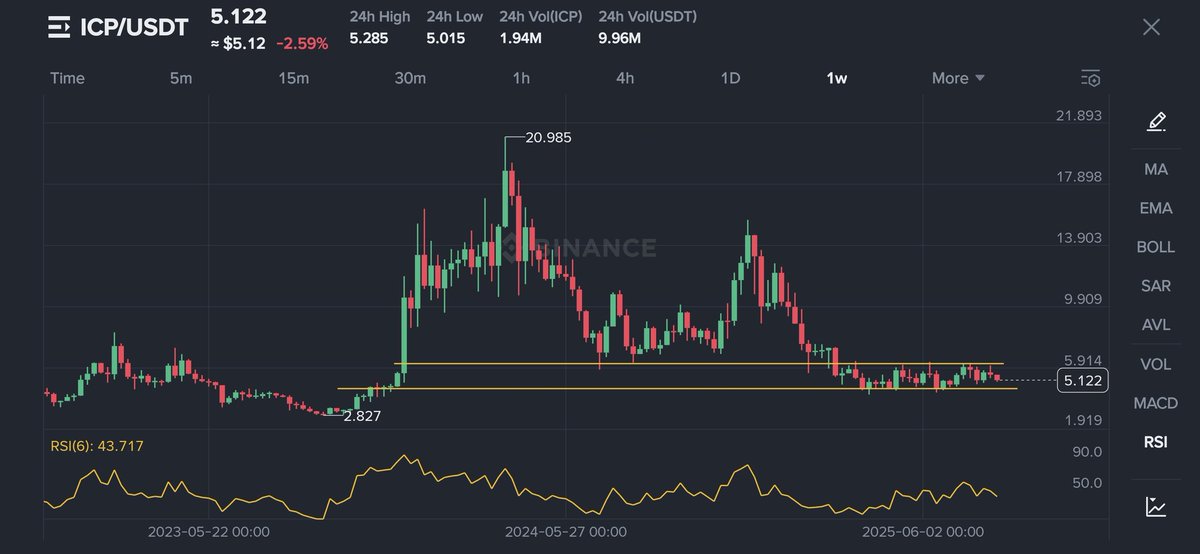Enable the VOL indicator
Viewport: 1200px width, 554px height.
pos(1156,364)
